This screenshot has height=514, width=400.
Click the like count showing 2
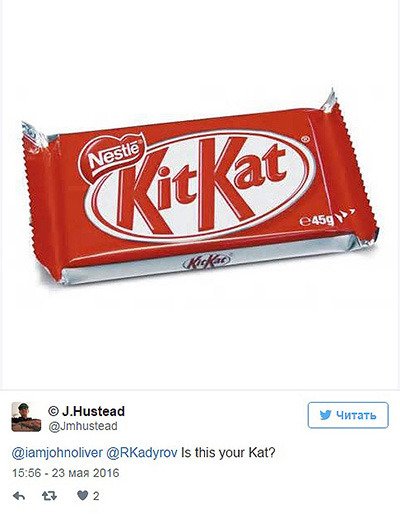96,496
